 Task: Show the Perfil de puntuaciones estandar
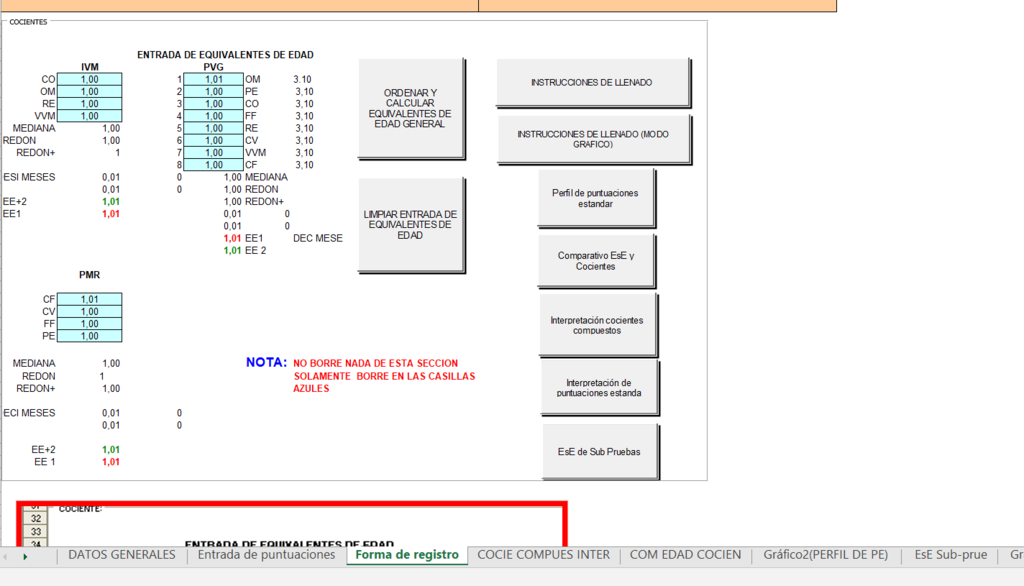pyautogui.click(x=600, y=197)
